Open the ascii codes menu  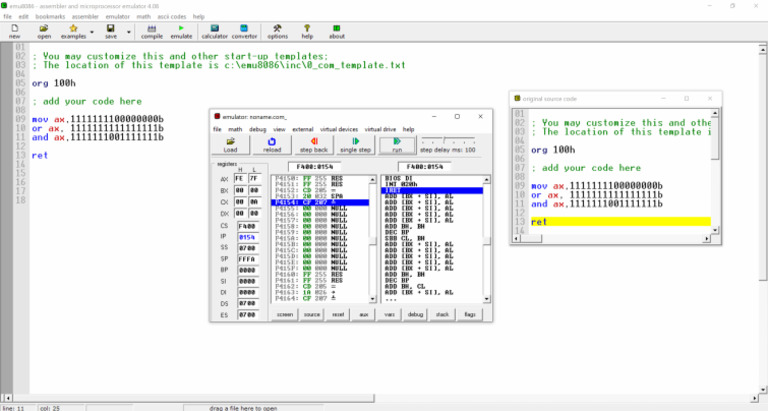pos(171,17)
